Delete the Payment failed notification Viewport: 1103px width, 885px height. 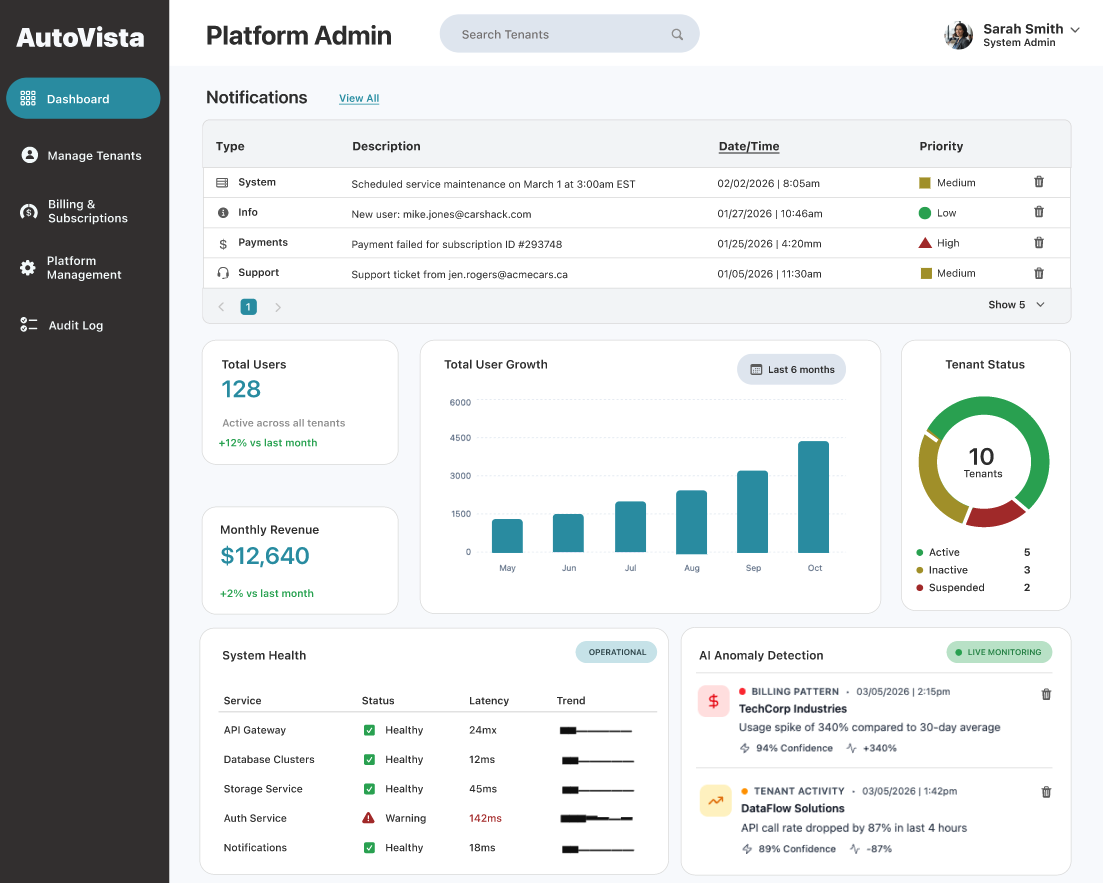(1038, 242)
